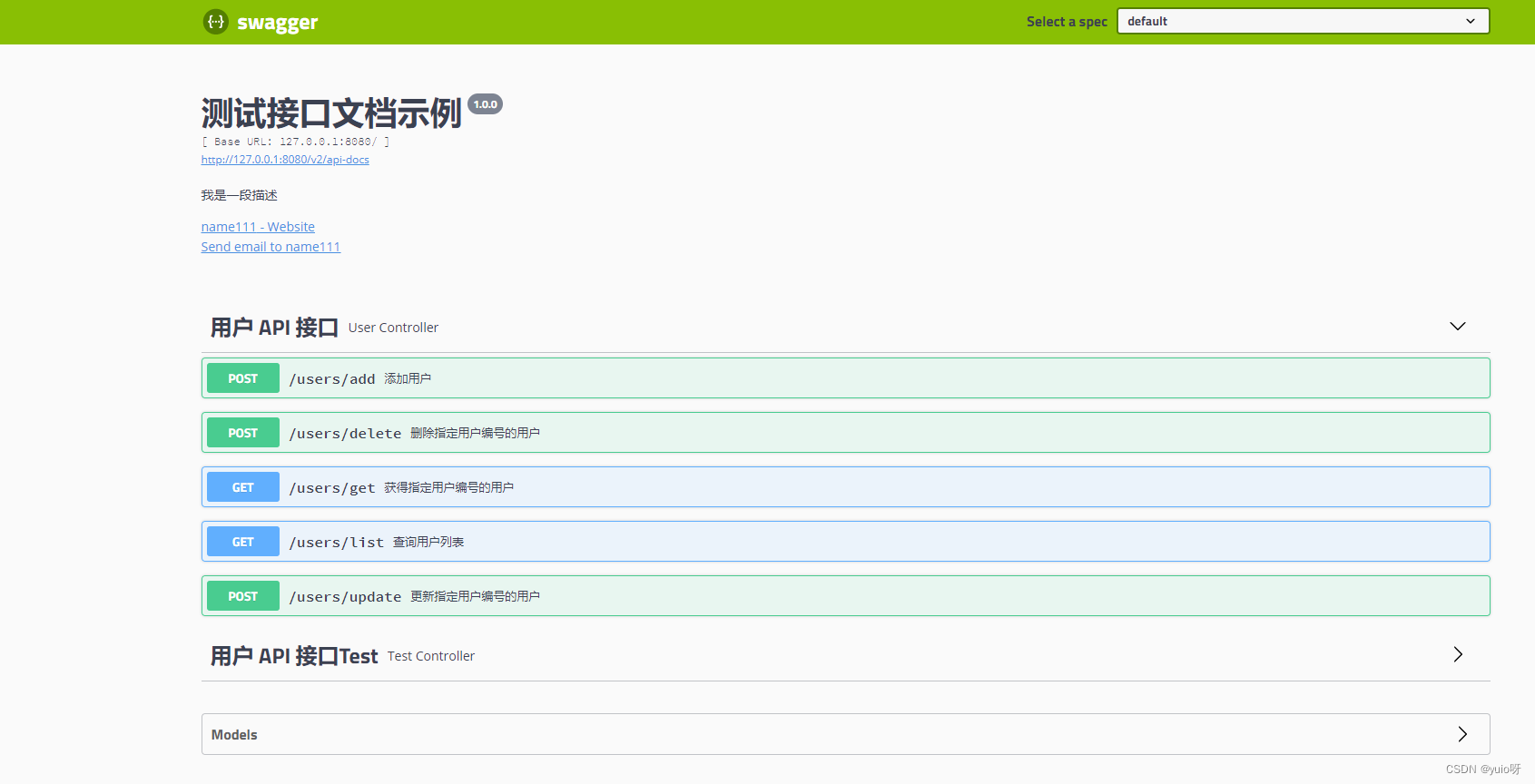Collapse the User Controller section chevron
This screenshot has width=1535, height=784.
(1458, 327)
